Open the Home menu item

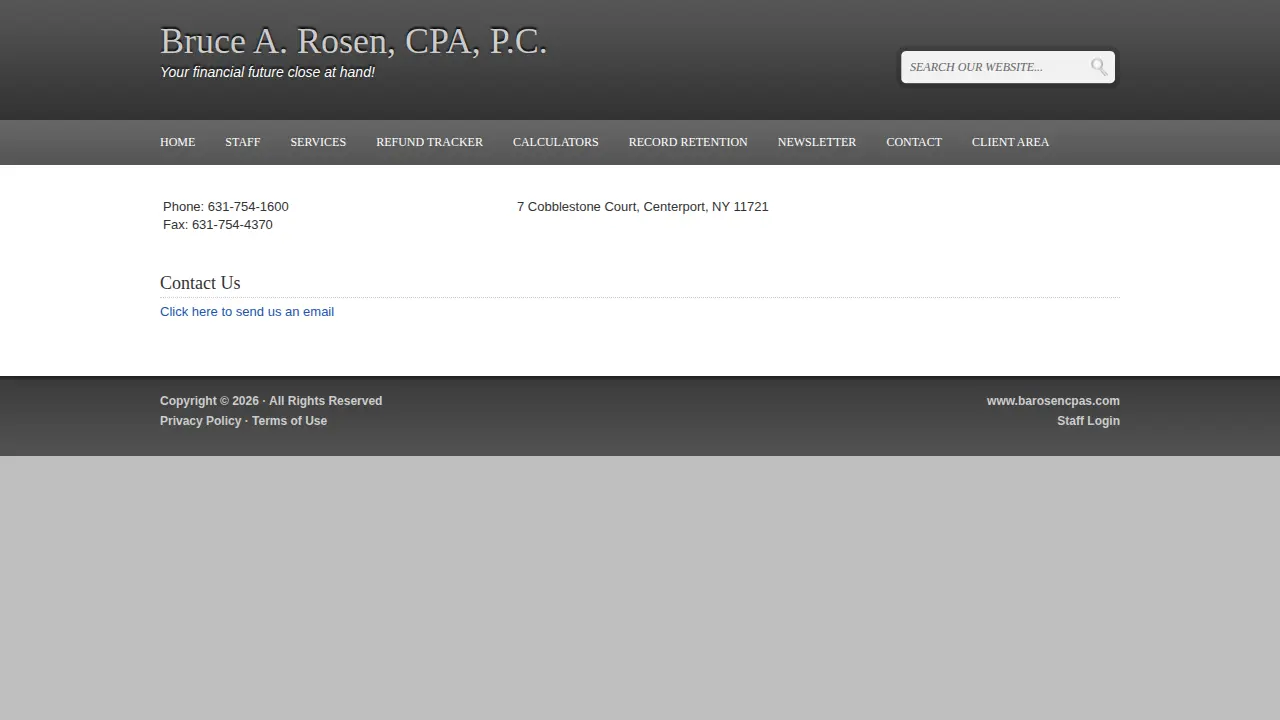coord(178,142)
